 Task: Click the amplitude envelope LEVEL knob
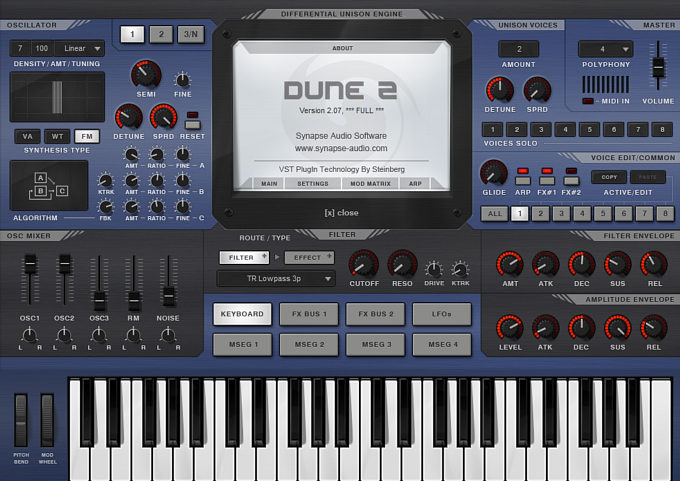pos(510,327)
